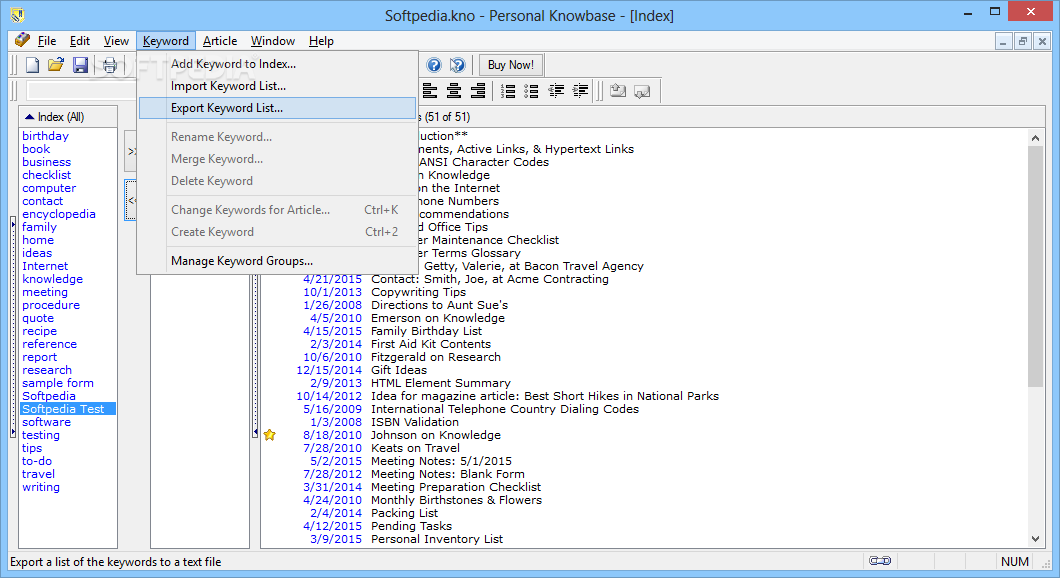Viewport: 1060px width, 578px height.
Task: Select the 'checklist' keyword
Action: pyautogui.click(x=46, y=175)
